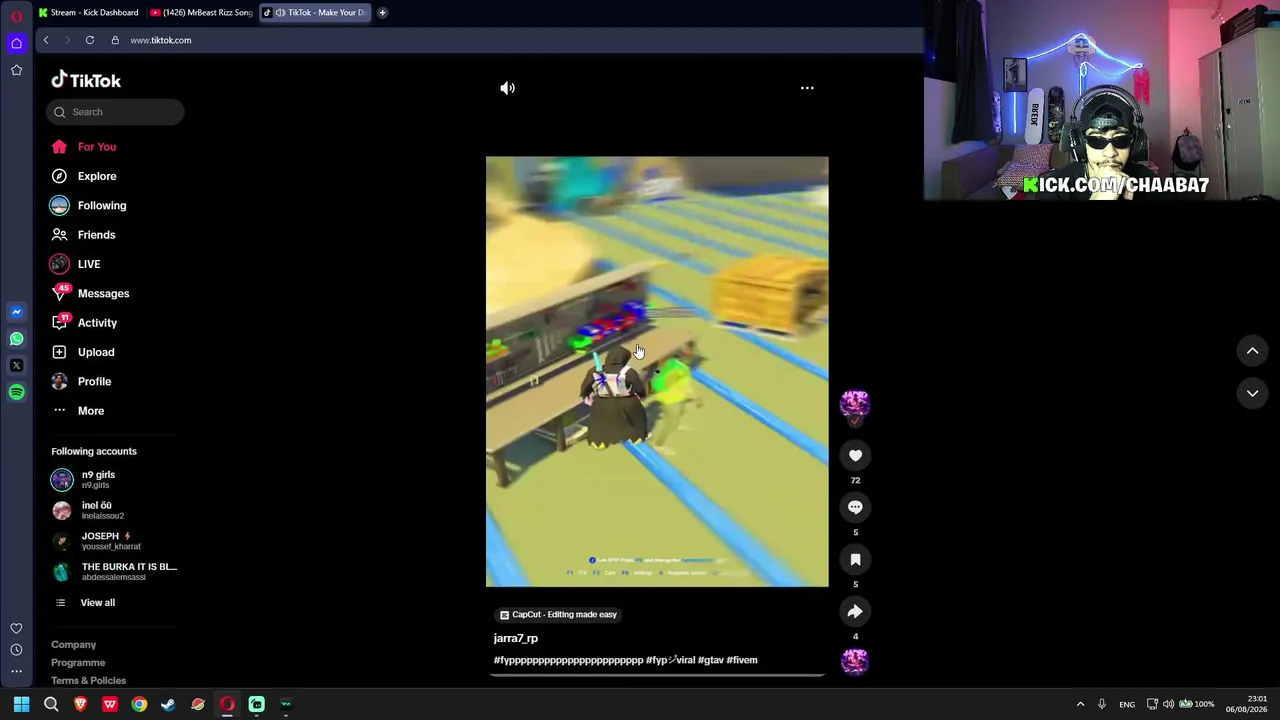Open the #gtav hashtag
This screenshot has height=720, width=1280.
[710, 660]
